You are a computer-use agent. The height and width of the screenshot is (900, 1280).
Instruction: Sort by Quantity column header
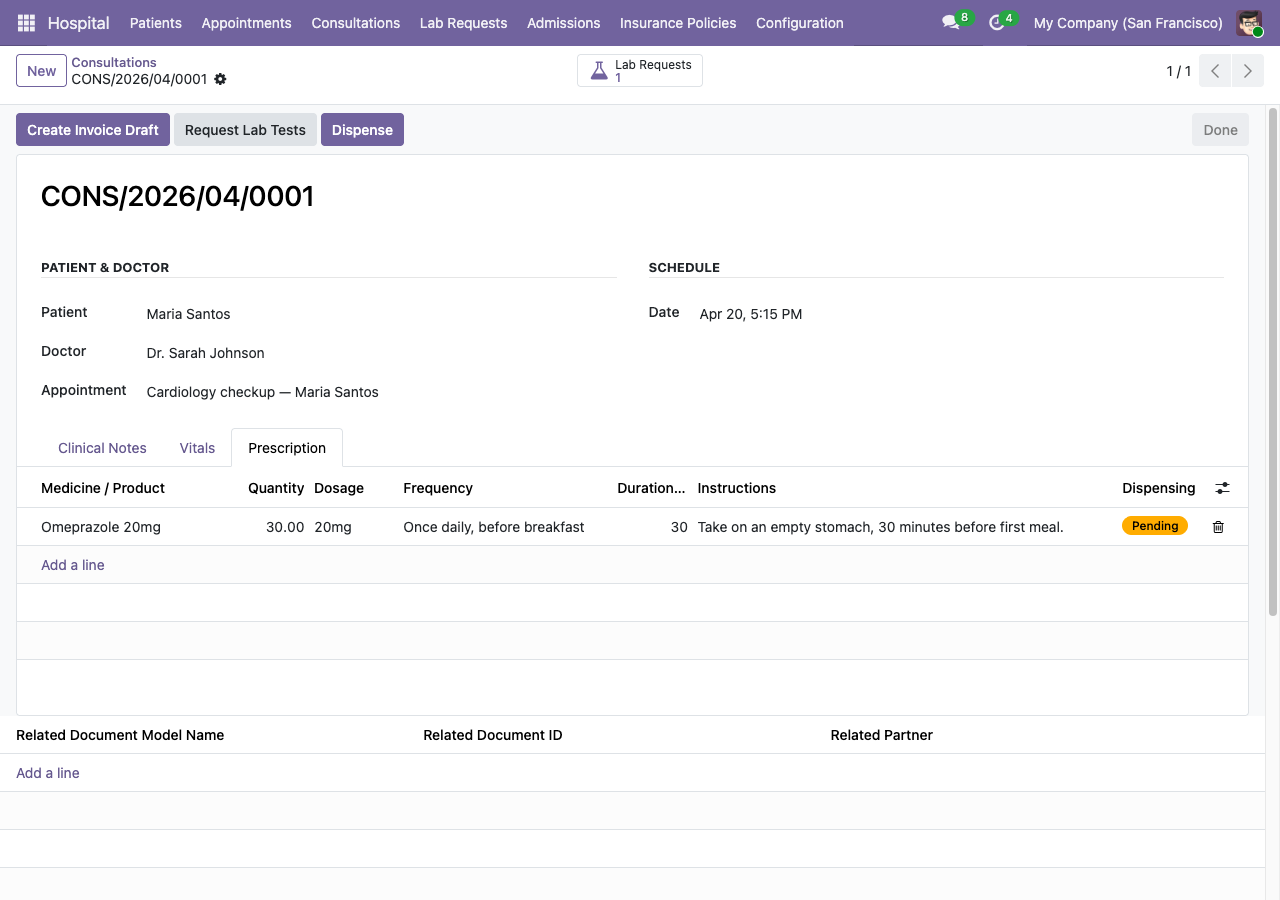click(x=276, y=488)
